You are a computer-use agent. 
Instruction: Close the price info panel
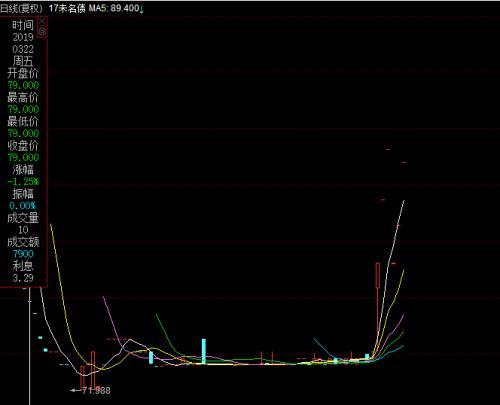(x=42, y=21)
